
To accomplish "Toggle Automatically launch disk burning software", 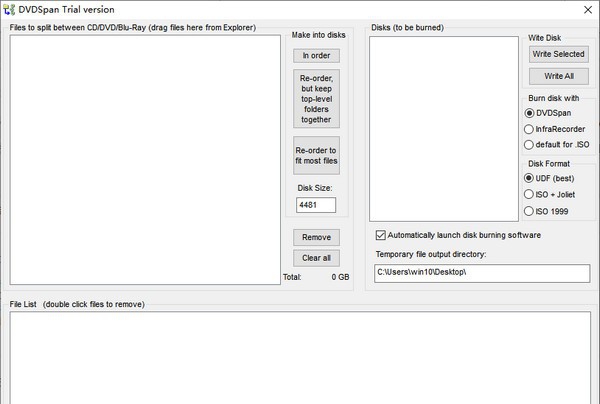I will pyautogui.click(x=380, y=235).
